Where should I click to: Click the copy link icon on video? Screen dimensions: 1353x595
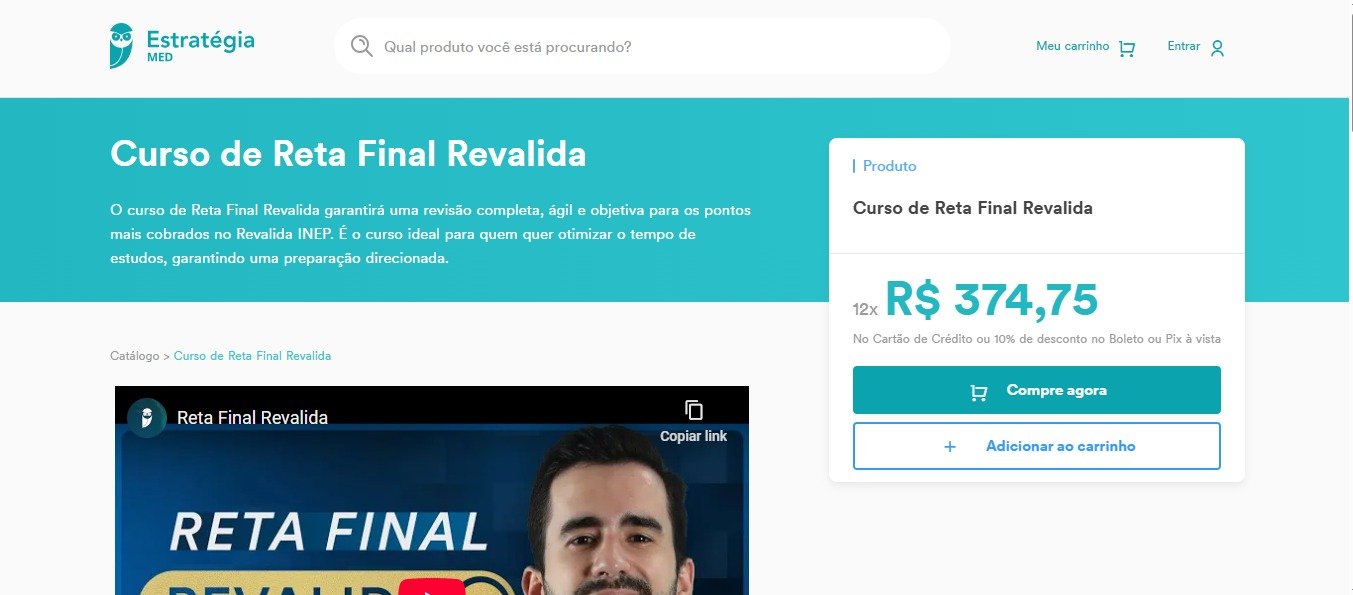(x=694, y=410)
